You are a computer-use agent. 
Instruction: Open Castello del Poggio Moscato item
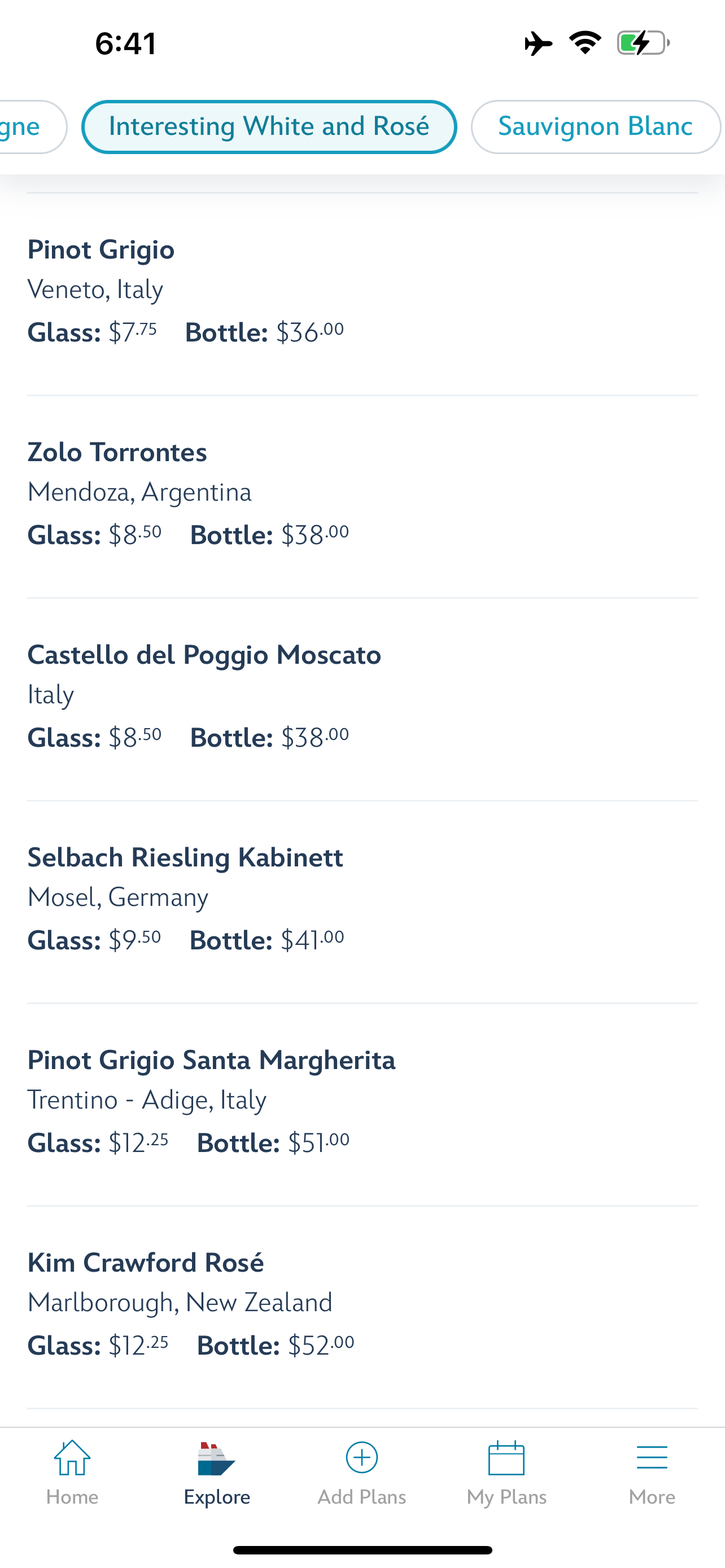[361, 697]
